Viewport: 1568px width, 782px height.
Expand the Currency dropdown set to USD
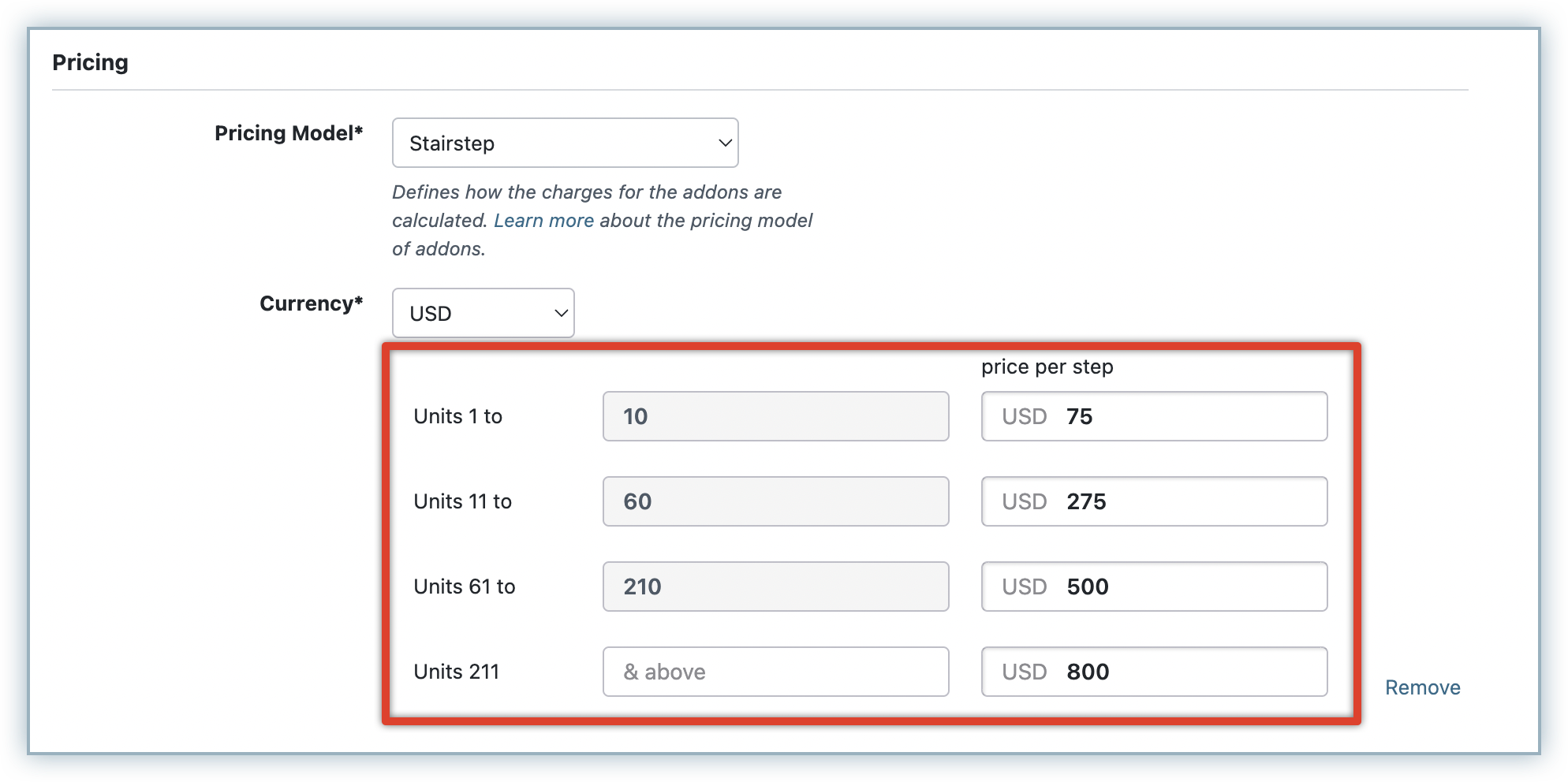pos(483,313)
